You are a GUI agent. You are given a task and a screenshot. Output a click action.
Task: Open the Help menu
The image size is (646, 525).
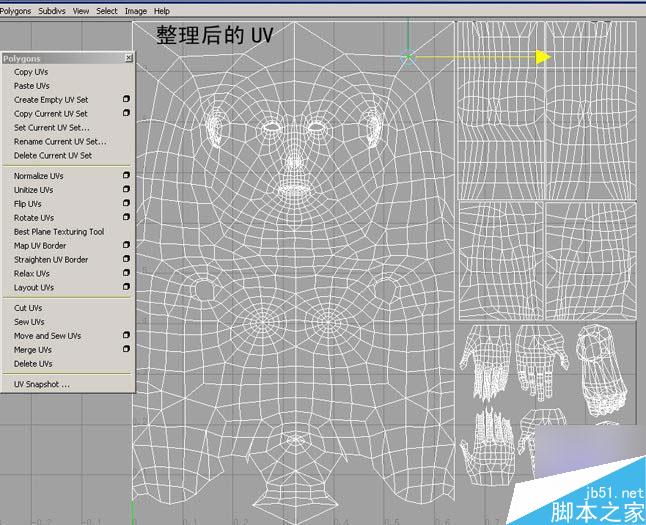pyautogui.click(x=162, y=11)
